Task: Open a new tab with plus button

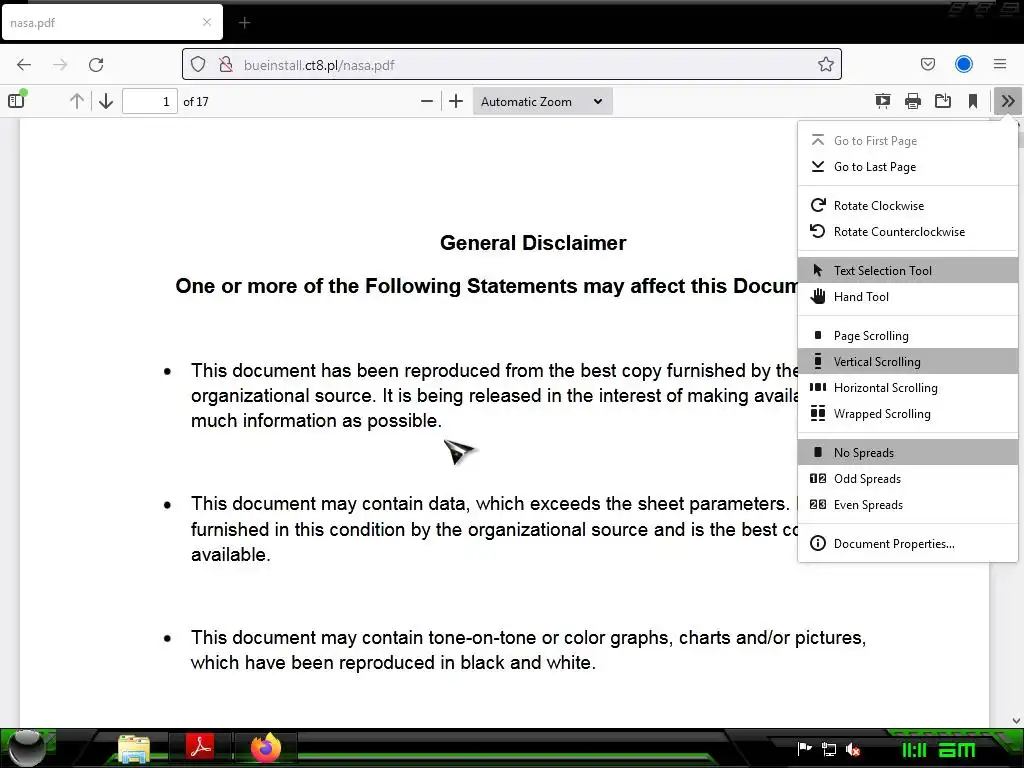Action: [244, 23]
